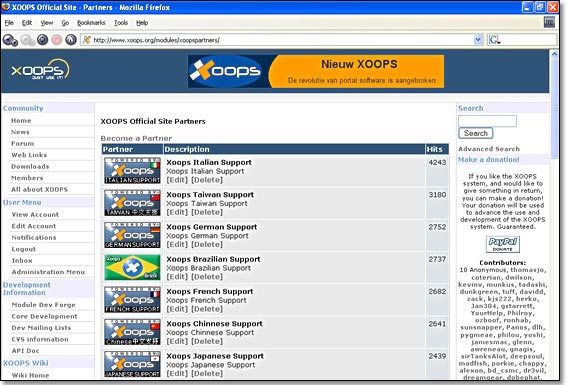The width and height of the screenshot is (570, 385).
Task: Open the News sidebar link
Action: pos(20,132)
